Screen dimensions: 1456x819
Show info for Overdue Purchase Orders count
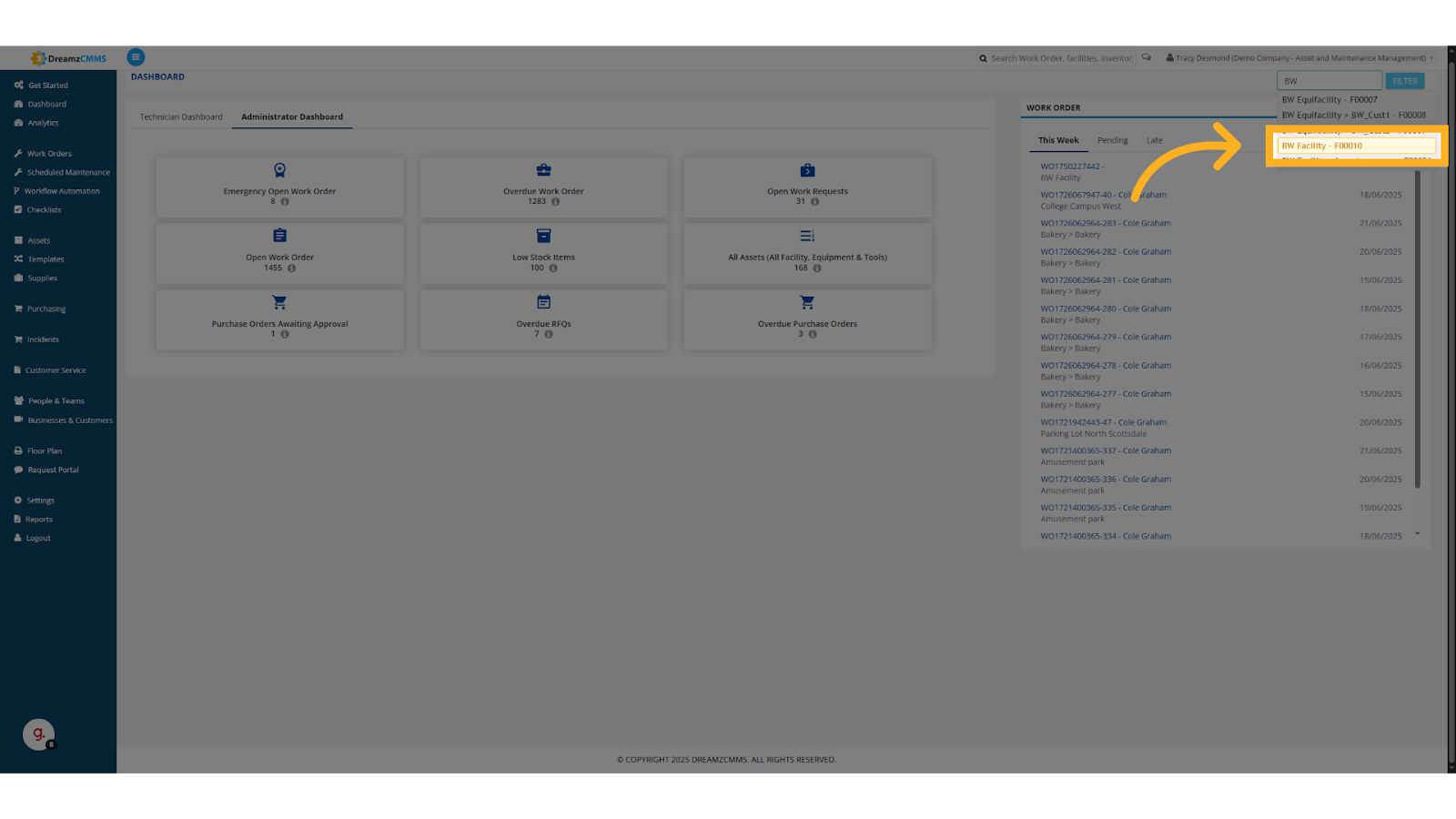[x=813, y=334]
